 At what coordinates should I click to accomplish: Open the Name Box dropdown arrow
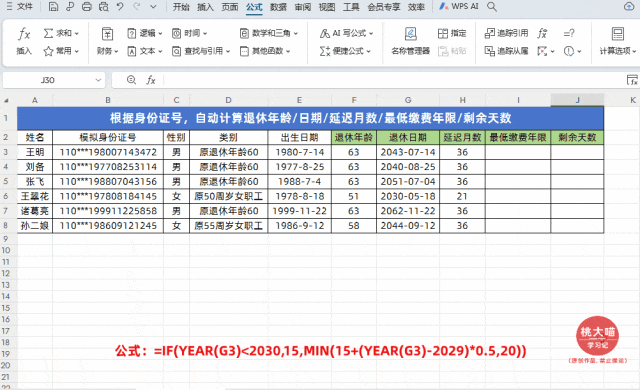click(x=98, y=80)
